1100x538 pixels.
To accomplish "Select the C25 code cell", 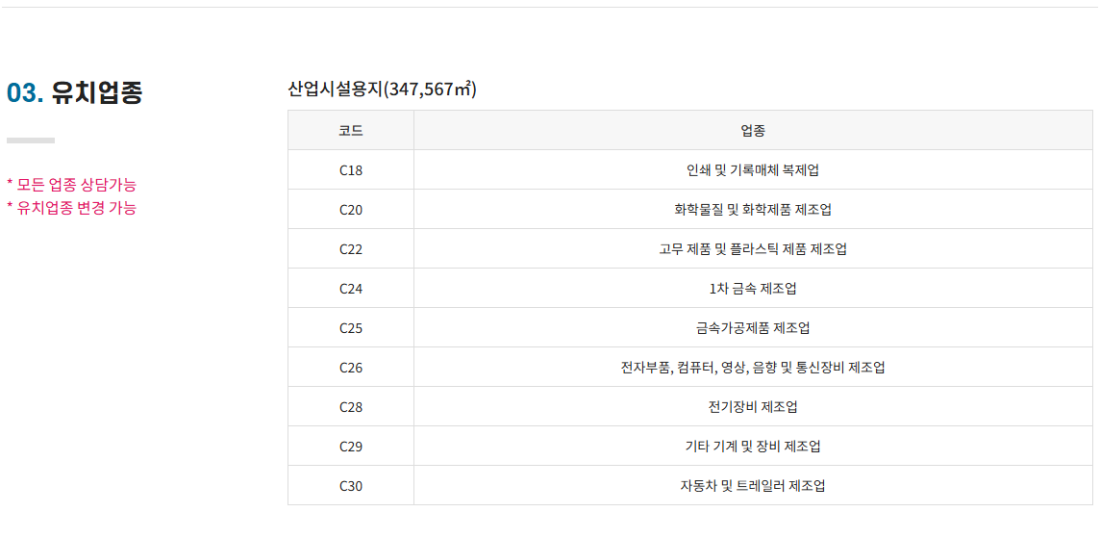I will [x=351, y=328].
